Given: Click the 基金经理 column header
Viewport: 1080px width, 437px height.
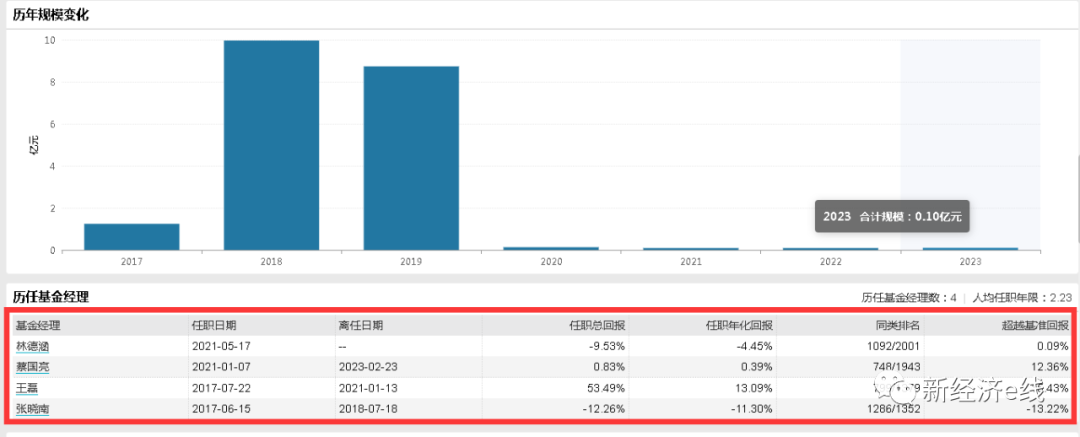Looking at the screenshot, I should tap(38, 325).
